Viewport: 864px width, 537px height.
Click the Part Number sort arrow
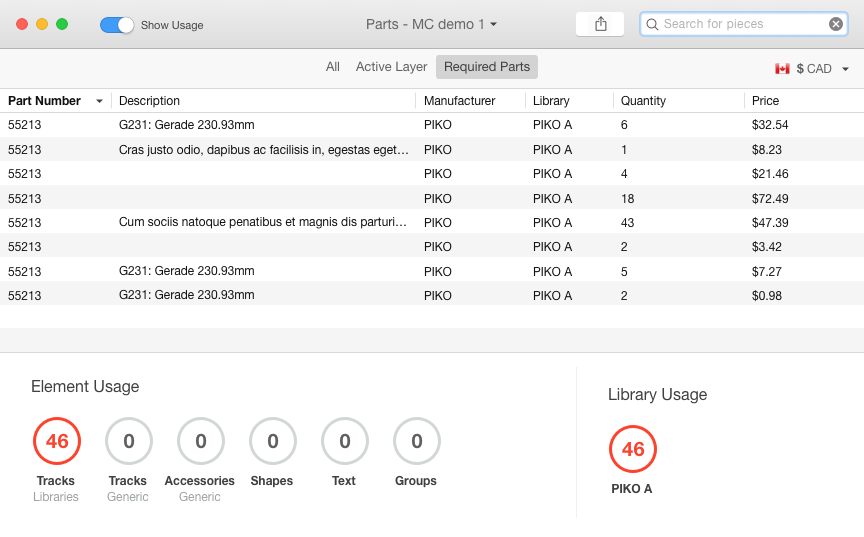point(99,101)
